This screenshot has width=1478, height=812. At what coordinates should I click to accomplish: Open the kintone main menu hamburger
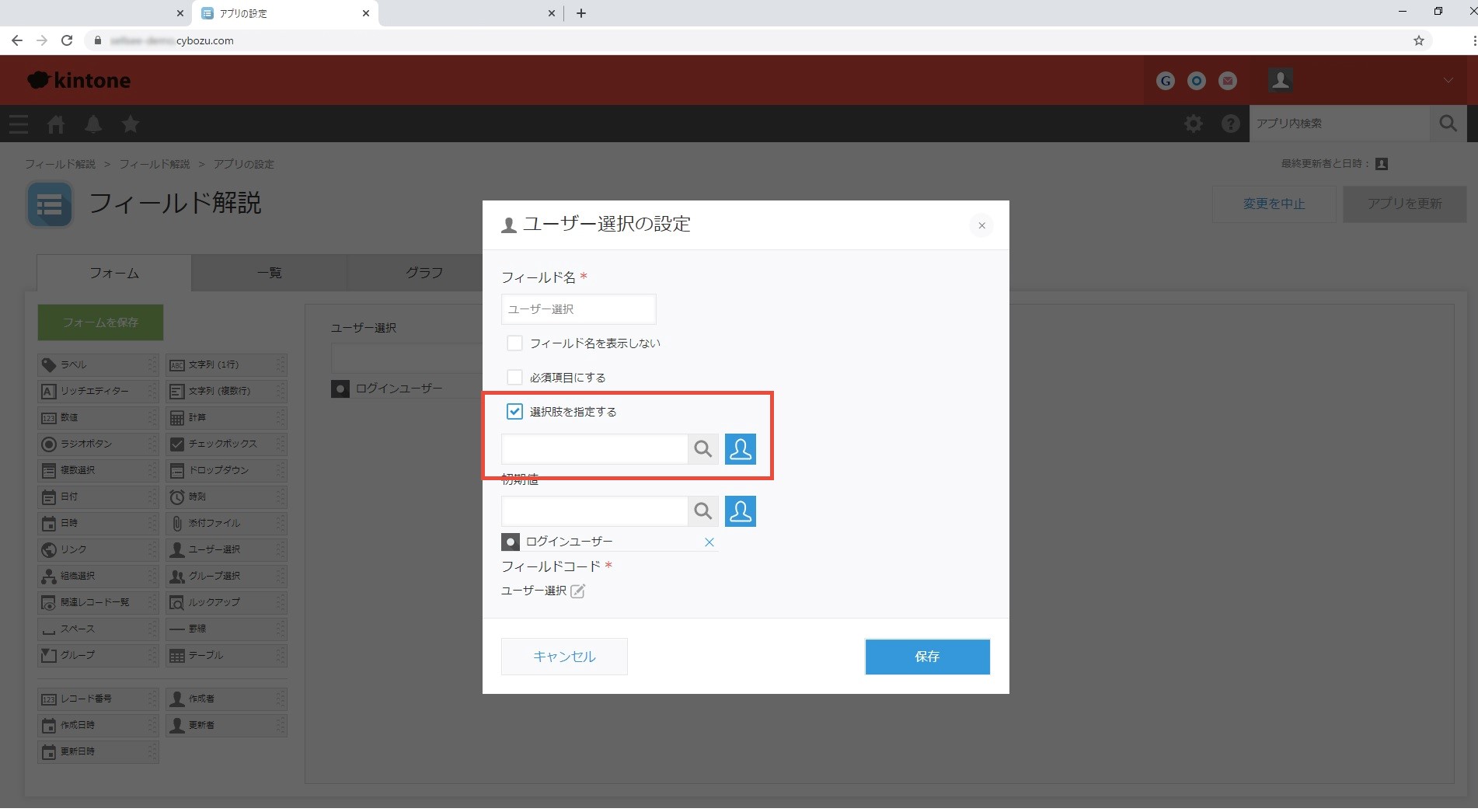19,124
